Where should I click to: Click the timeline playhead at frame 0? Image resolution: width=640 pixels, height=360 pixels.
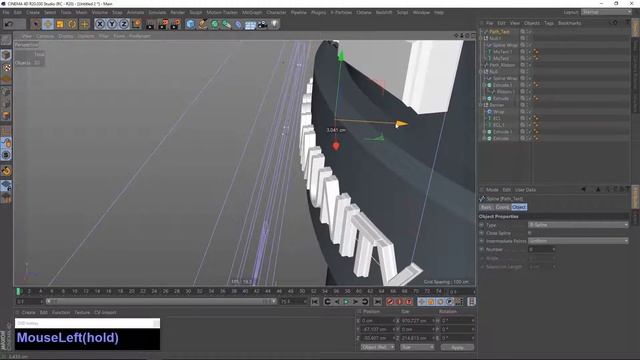click(x=18, y=291)
